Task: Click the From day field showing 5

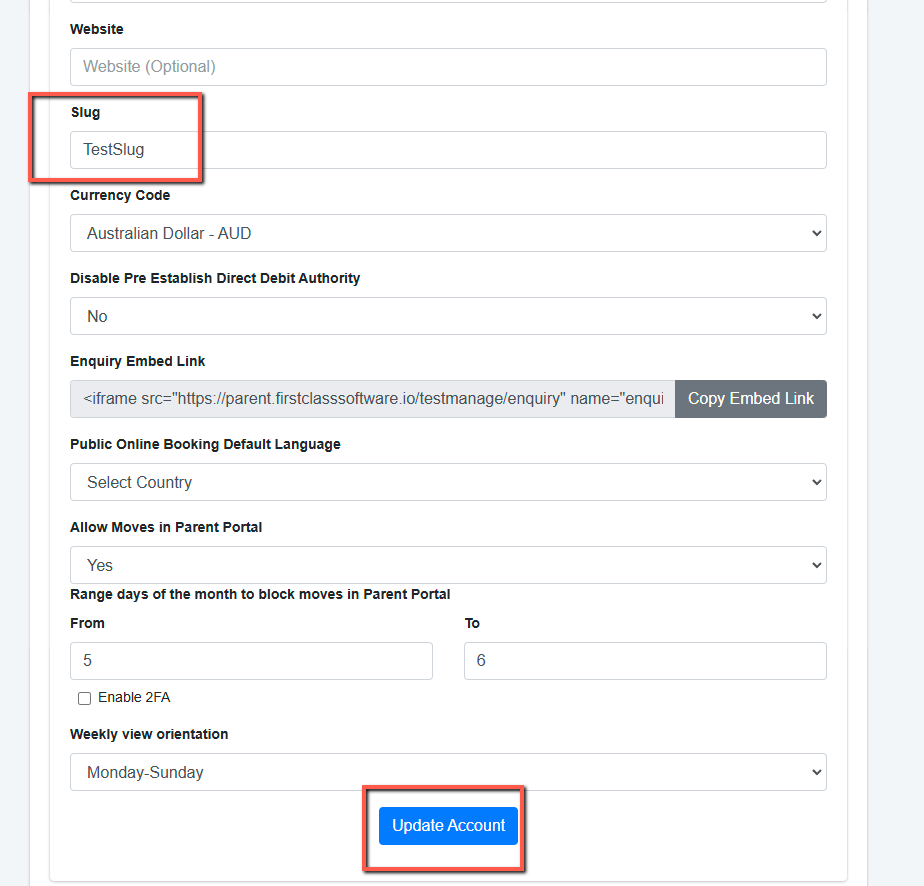Action: (x=251, y=661)
